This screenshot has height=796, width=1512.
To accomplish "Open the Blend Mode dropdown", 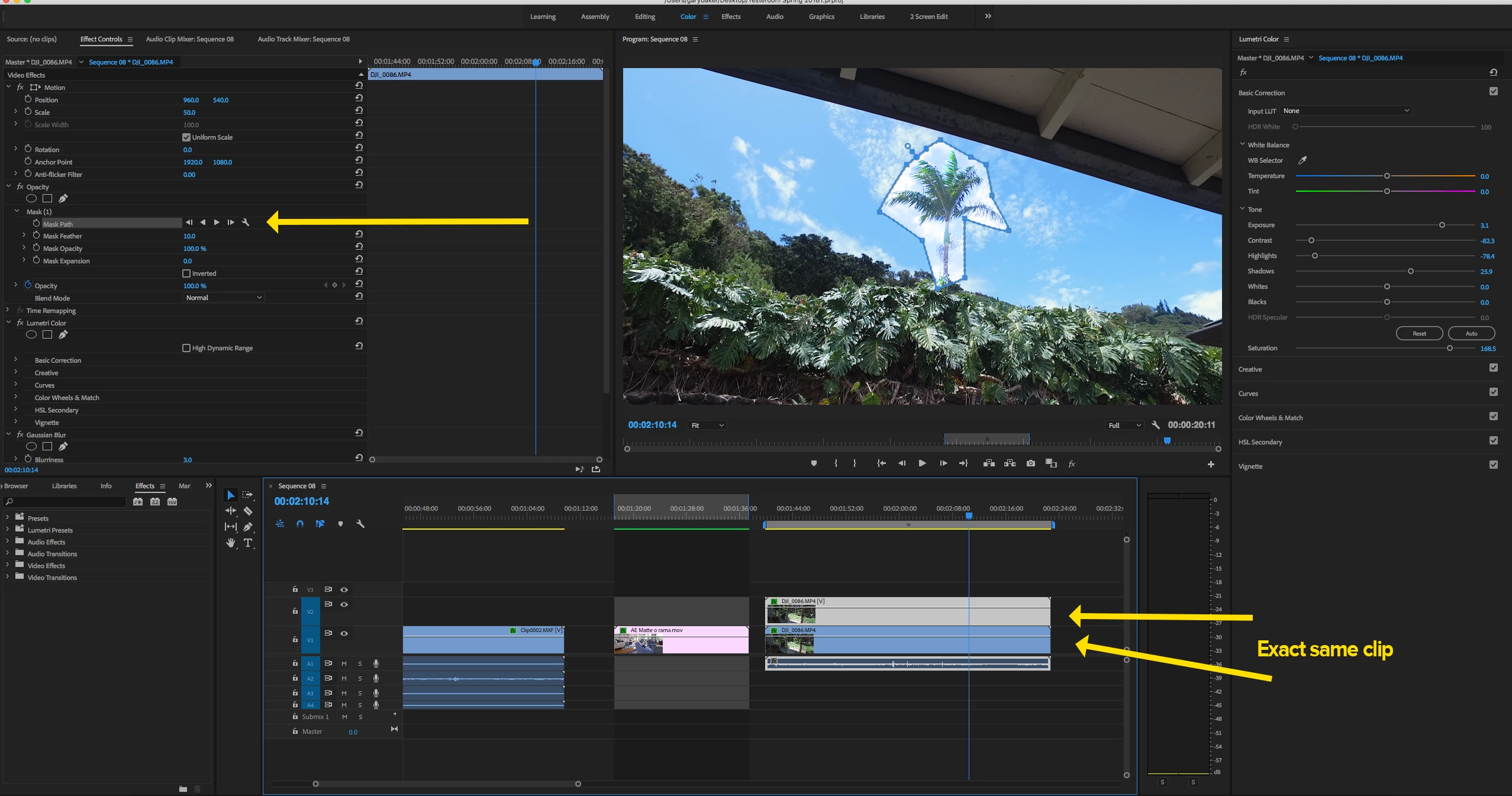I will pos(223,298).
